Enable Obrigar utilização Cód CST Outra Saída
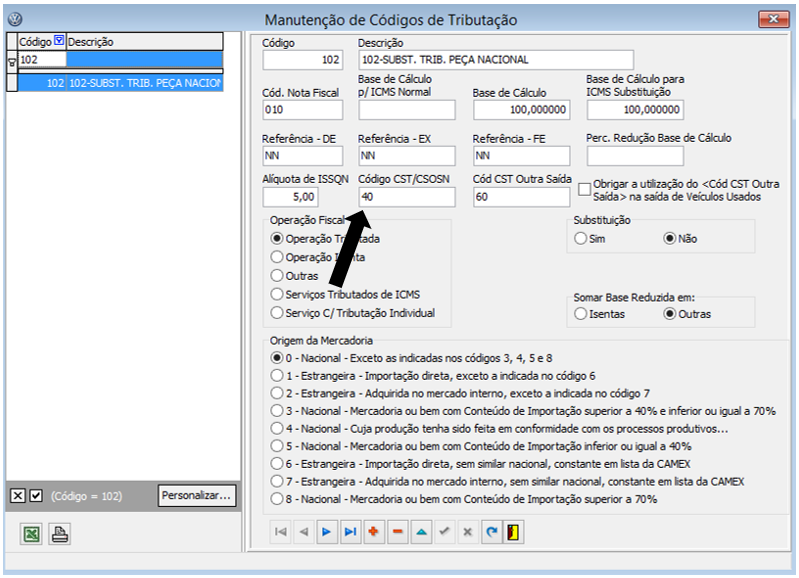The height and width of the screenshot is (578, 799). [x=584, y=190]
